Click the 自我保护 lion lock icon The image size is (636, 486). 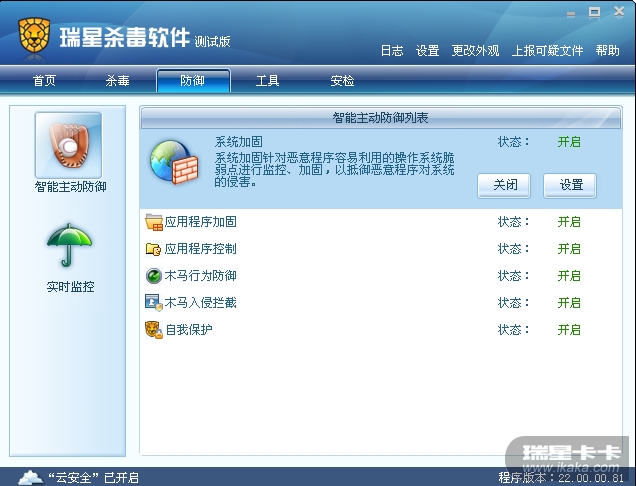[x=154, y=330]
